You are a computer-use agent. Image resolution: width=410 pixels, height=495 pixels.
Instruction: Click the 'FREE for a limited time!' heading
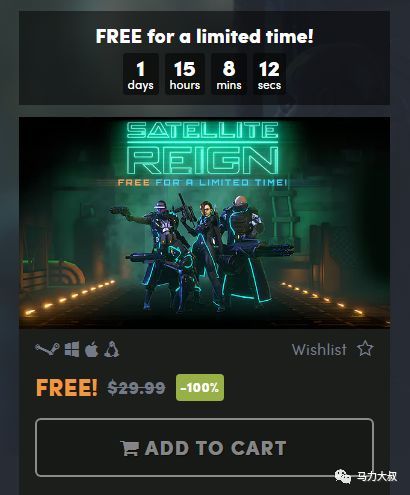click(205, 36)
